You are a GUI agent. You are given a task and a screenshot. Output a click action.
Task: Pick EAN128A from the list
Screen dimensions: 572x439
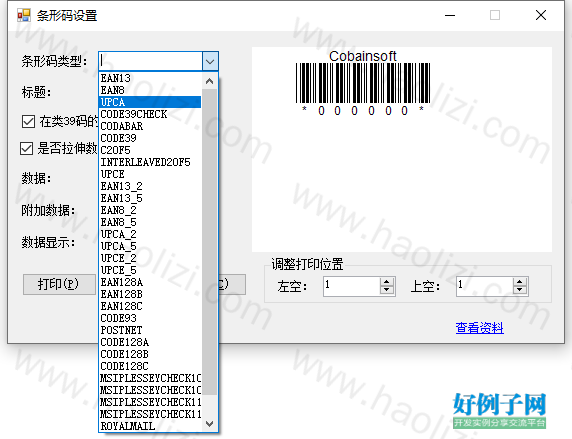click(150, 282)
